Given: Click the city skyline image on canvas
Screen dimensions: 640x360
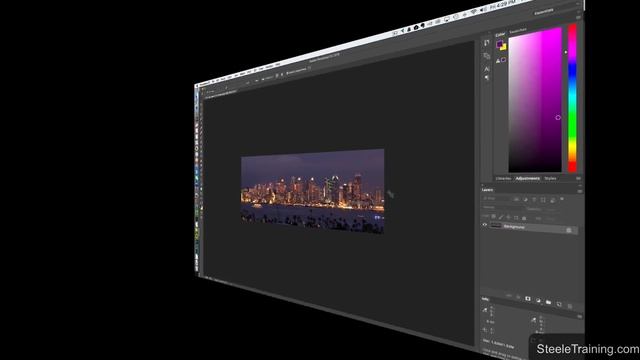Looking at the screenshot, I should (312, 191).
